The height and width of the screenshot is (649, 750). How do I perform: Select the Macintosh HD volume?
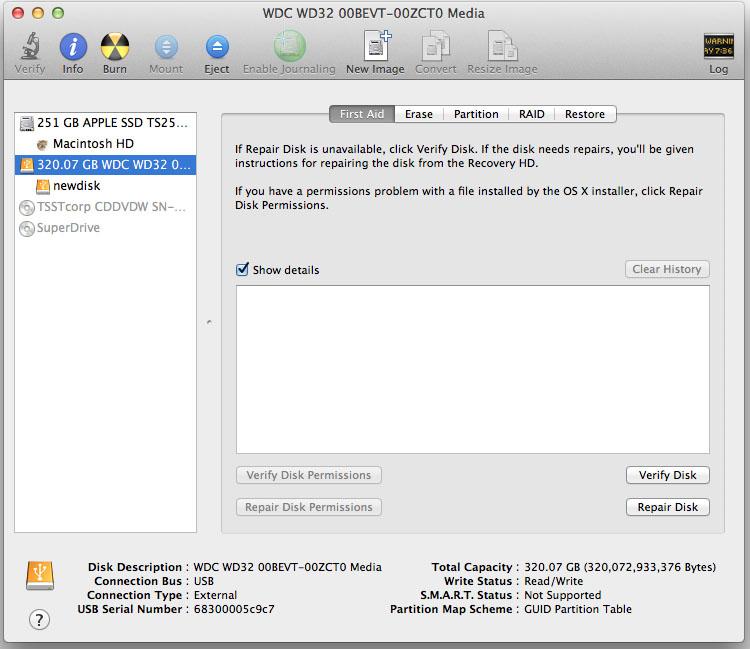105,144
